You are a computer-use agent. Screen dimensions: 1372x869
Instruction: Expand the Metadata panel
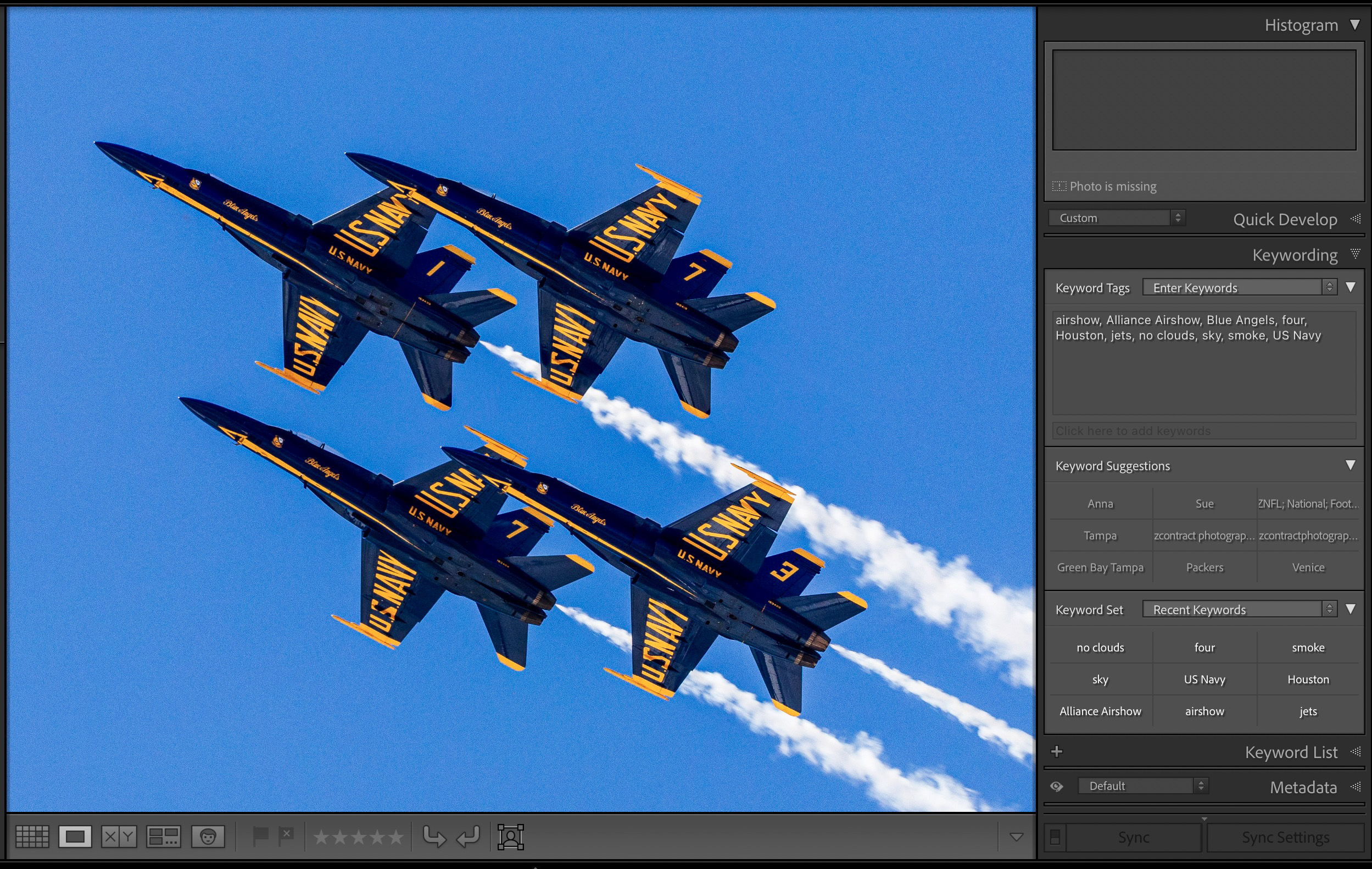tap(1356, 787)
